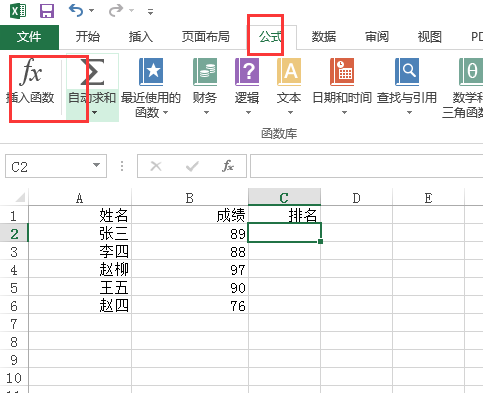Select column B header
Screen dimensions: 483x393
point(190,198)
